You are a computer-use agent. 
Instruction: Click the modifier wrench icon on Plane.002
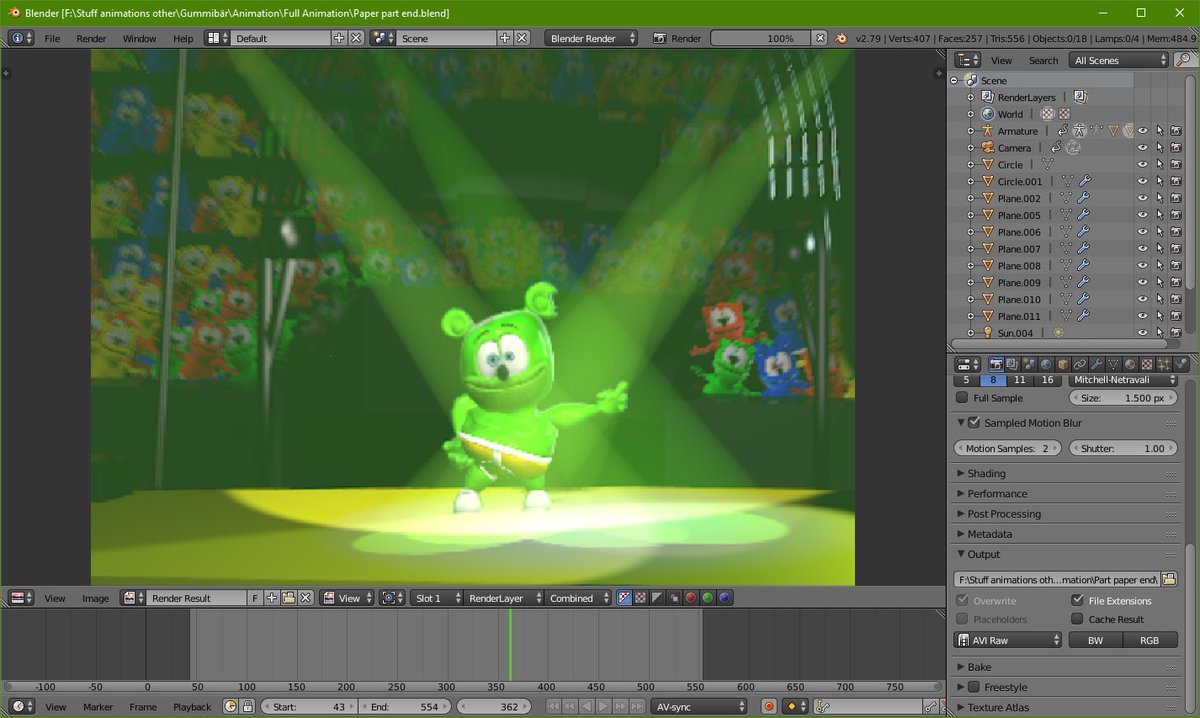point(1084,198)
